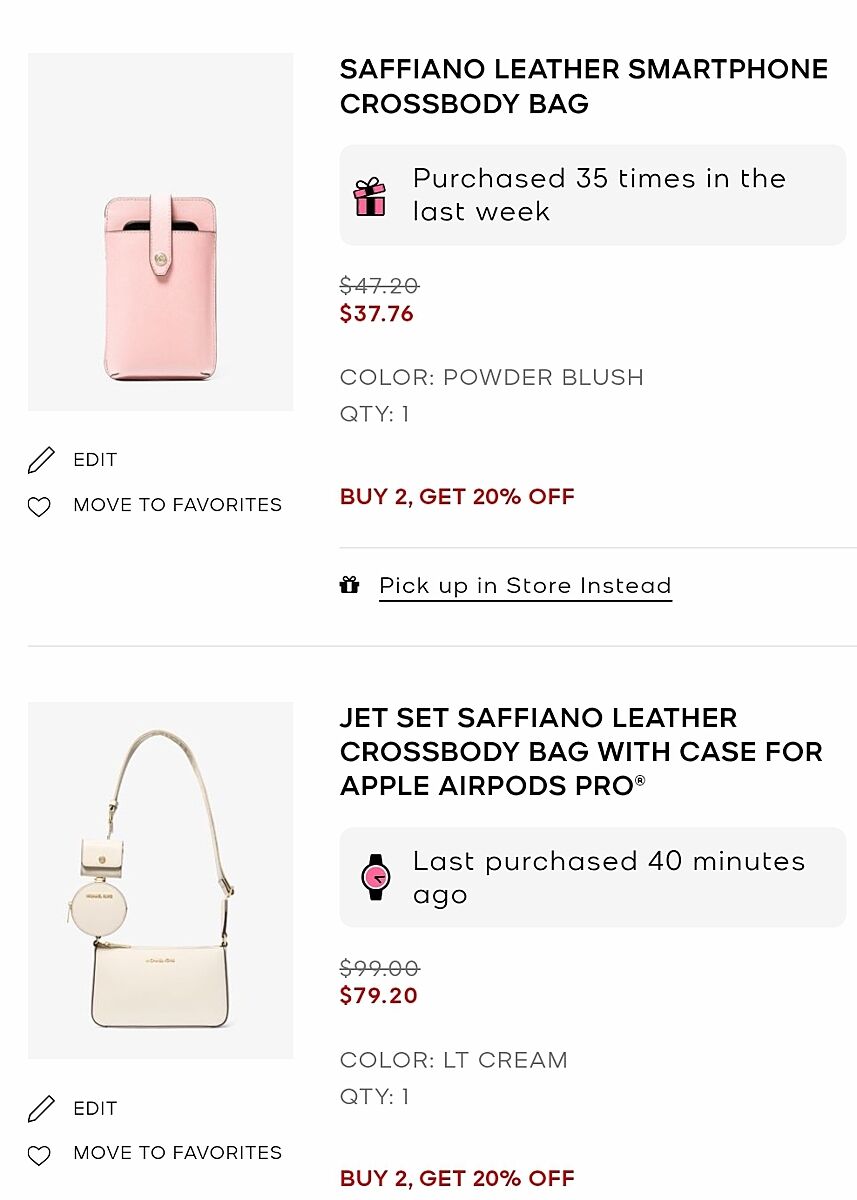Click the heart icon for the pink smartphone bag
The image size is (857, 1200).
[x=39, y=507]
